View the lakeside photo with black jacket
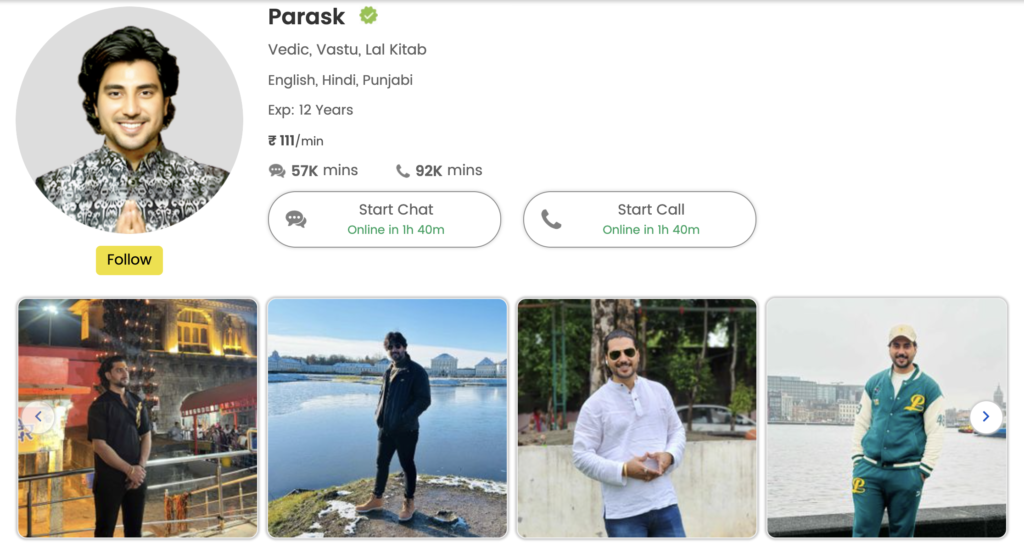1024x548 pixels. [x=387, y=417]
